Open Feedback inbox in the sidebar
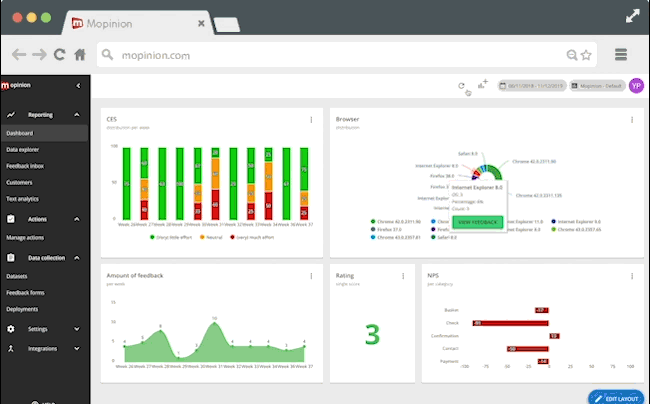 click(x=25, y=166)
